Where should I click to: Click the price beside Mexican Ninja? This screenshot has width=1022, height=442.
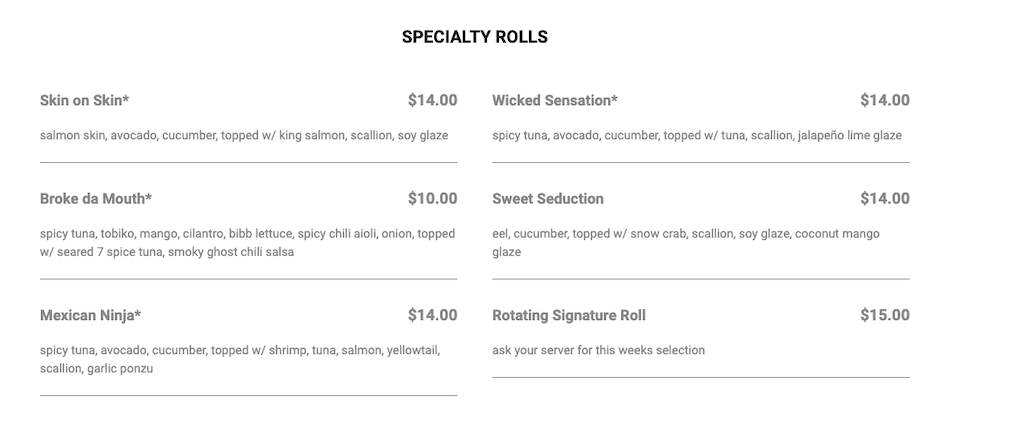[x=432, y=315]
